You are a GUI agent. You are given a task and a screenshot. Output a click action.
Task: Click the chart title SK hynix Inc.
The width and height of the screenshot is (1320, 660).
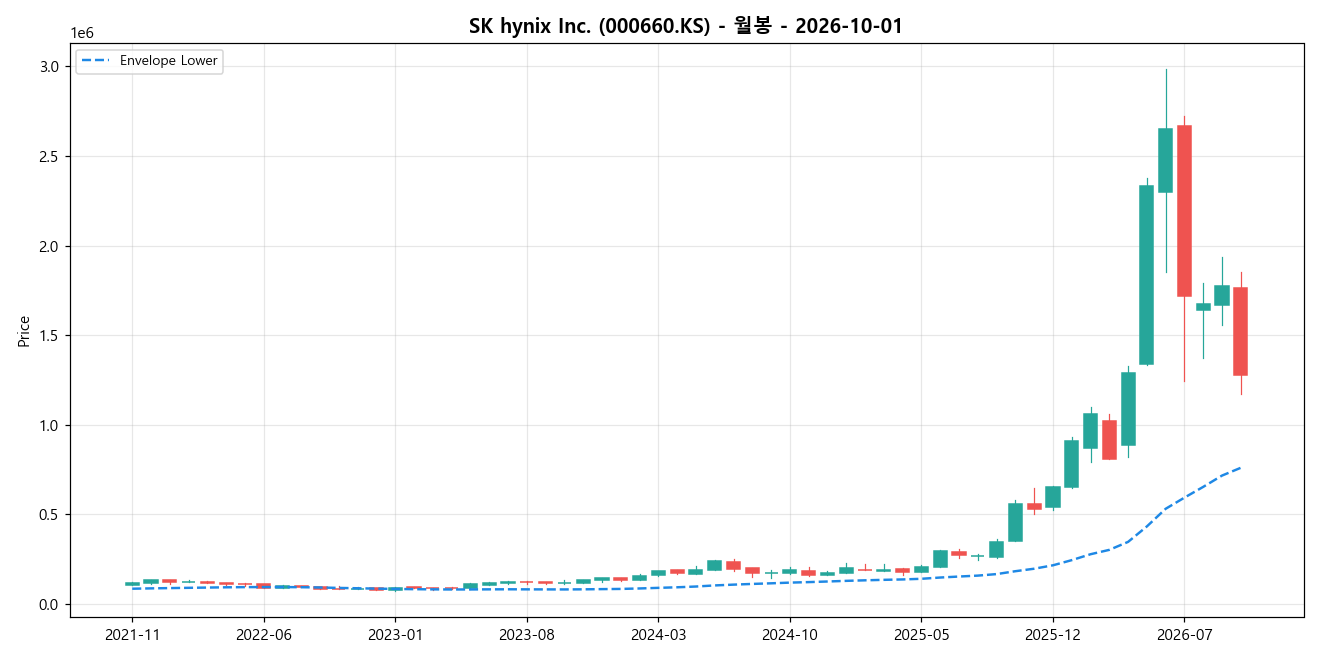tap(686, 26)
